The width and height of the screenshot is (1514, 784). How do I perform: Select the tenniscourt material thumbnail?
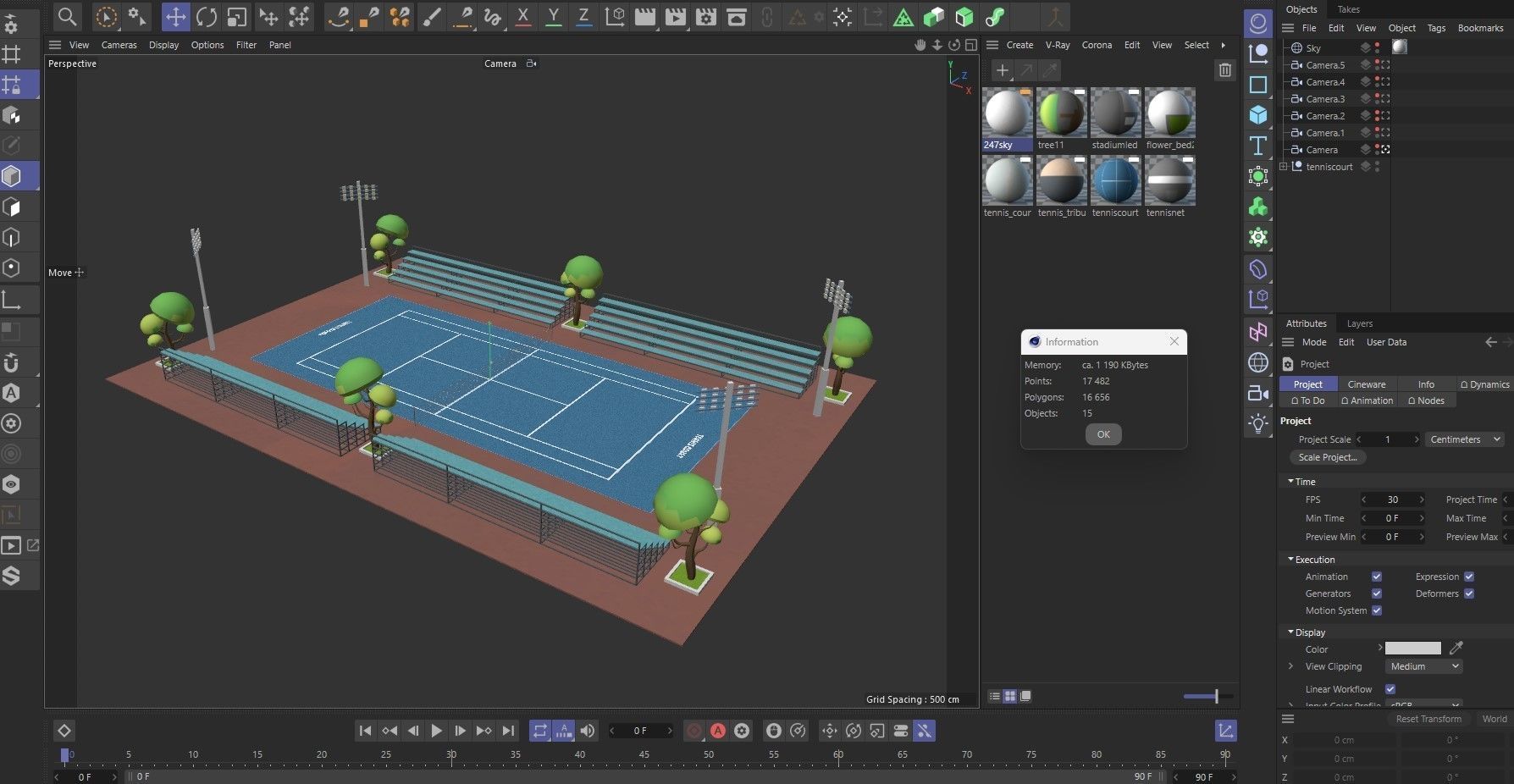1115,180
